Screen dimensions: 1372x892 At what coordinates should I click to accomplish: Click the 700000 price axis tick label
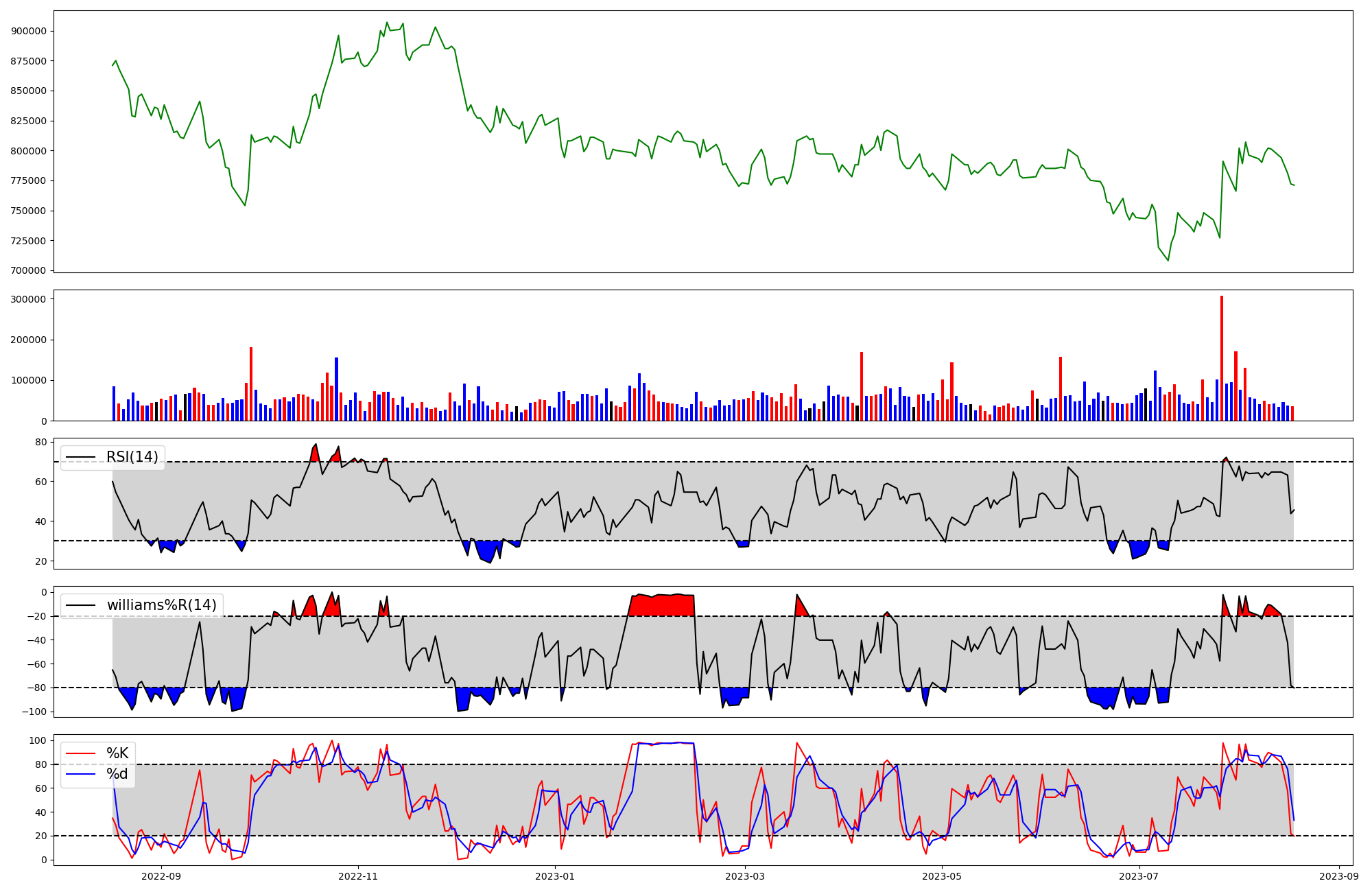(29, 270)
